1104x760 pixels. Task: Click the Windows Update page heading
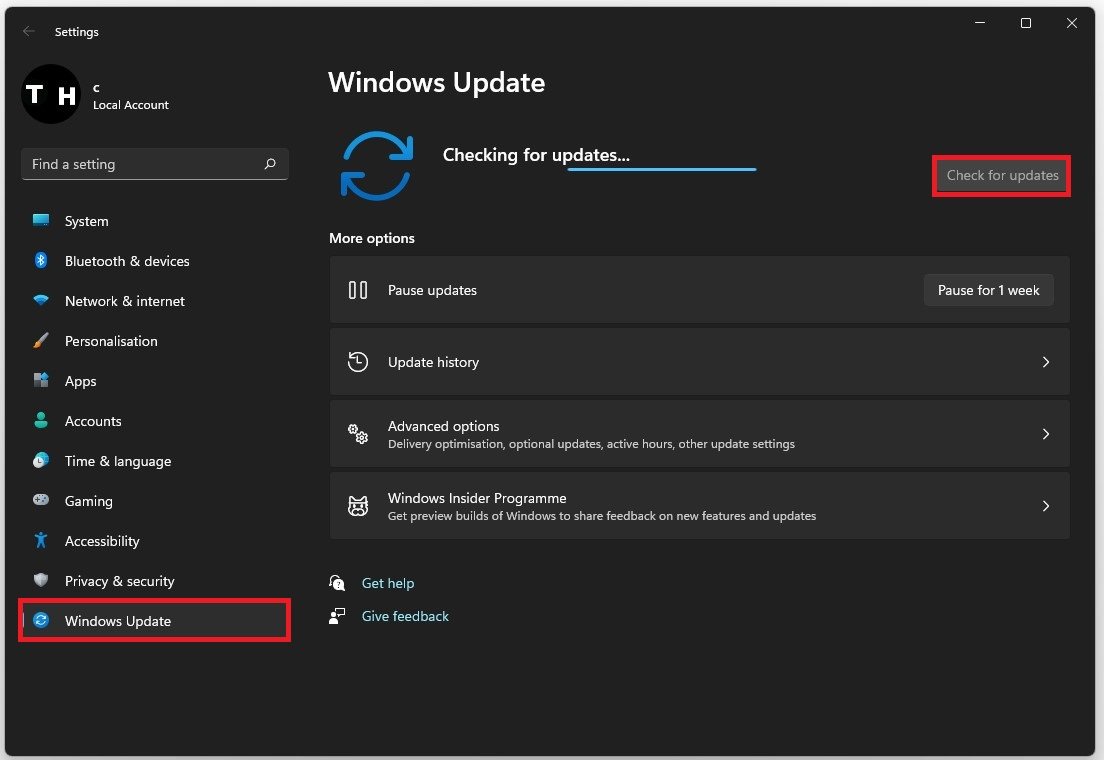click(x=437, y=82)
